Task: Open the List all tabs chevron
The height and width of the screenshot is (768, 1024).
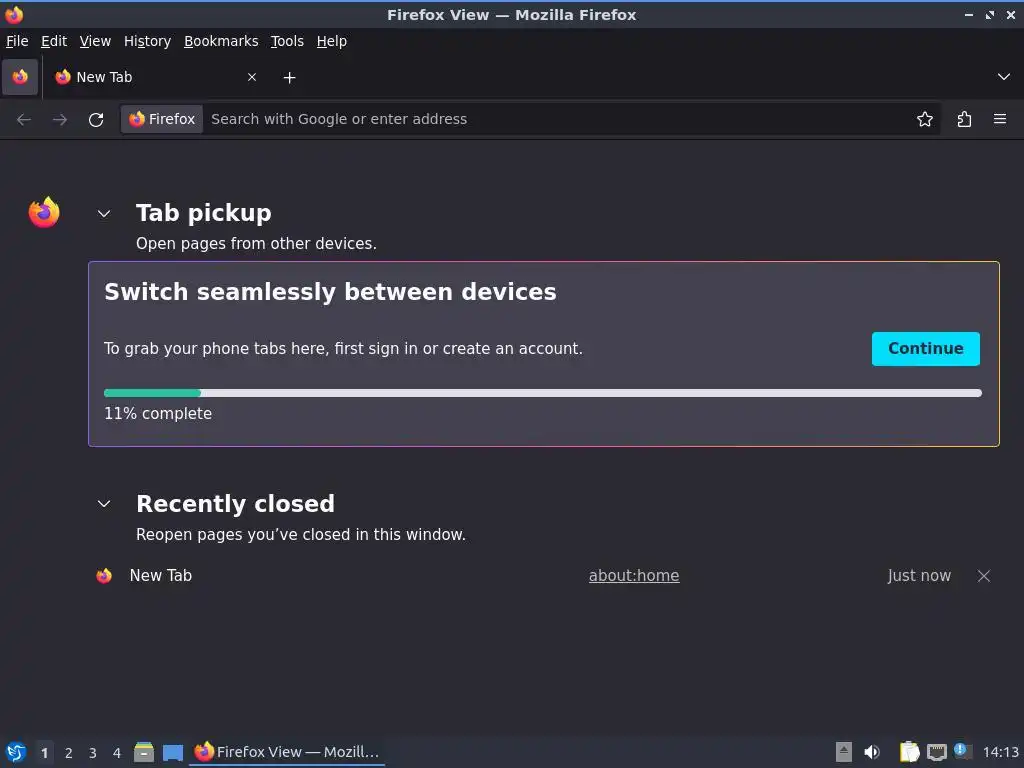Action: pyautogui.click(x=1004, y=77)
